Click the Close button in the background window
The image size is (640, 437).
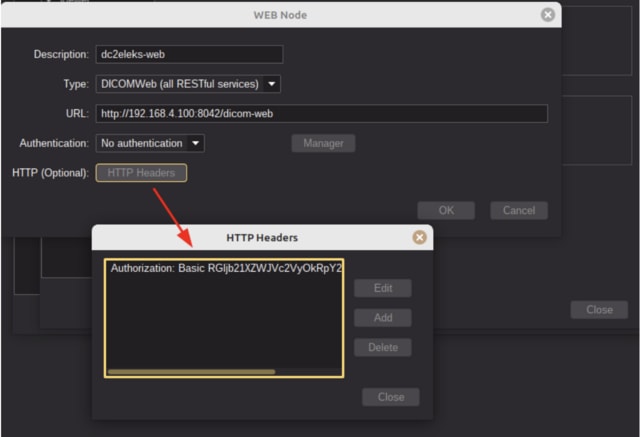pos(599,310)
